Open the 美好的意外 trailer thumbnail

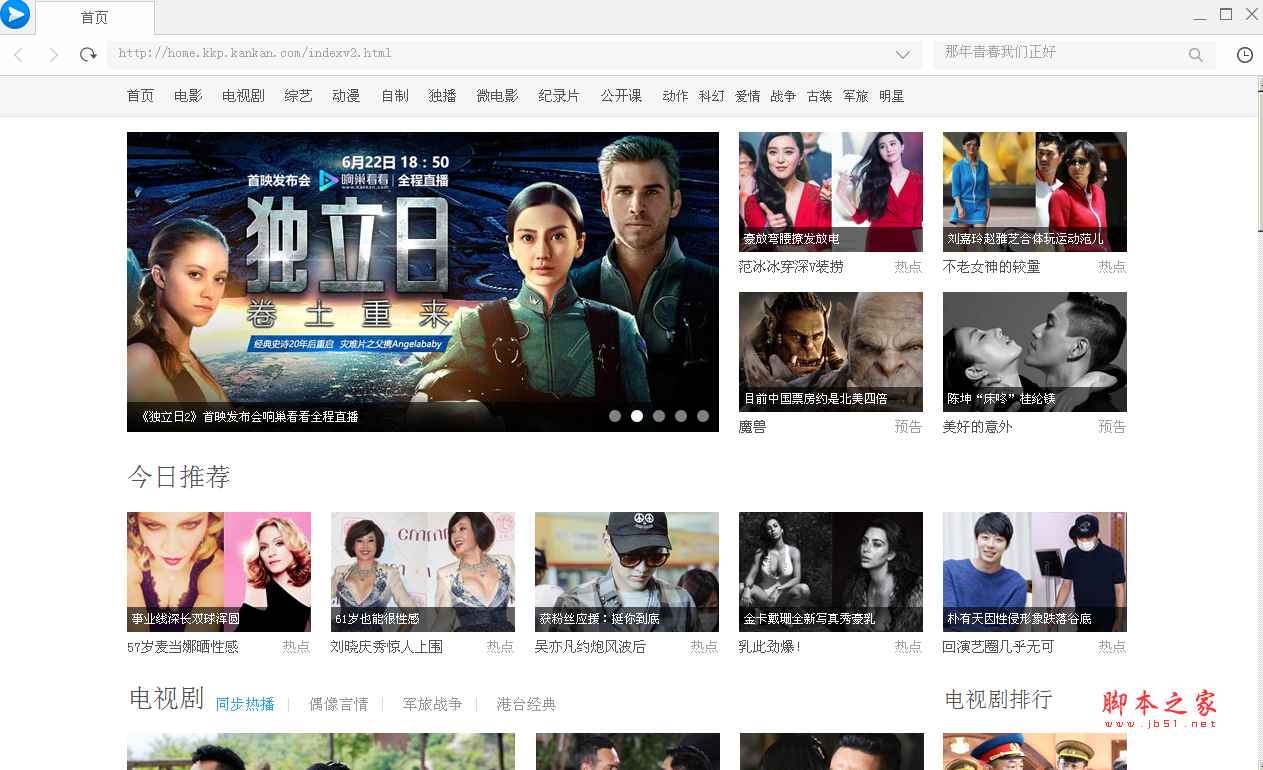pyautogui.click(x=1035, y=352)
